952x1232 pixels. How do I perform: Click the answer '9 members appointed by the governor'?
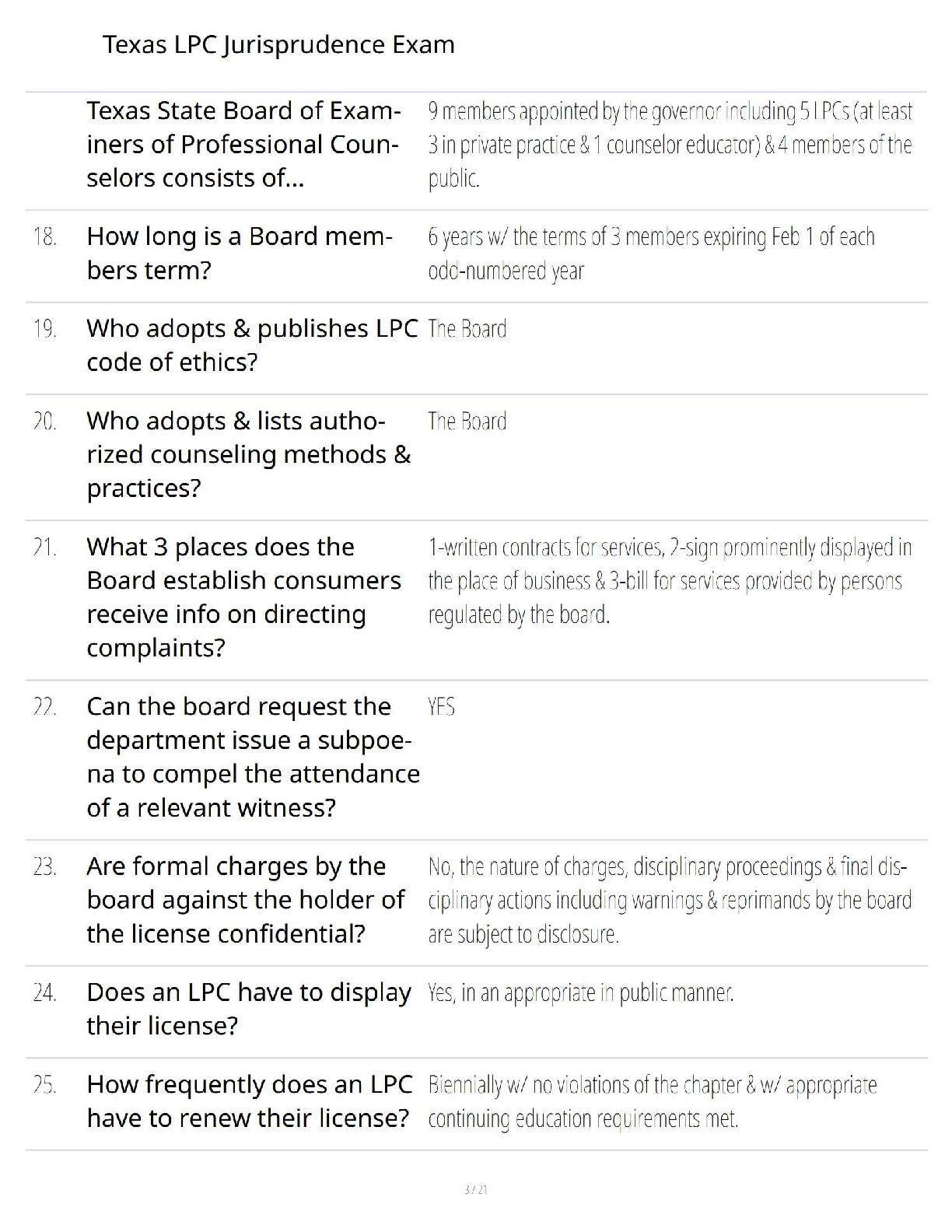669,145
